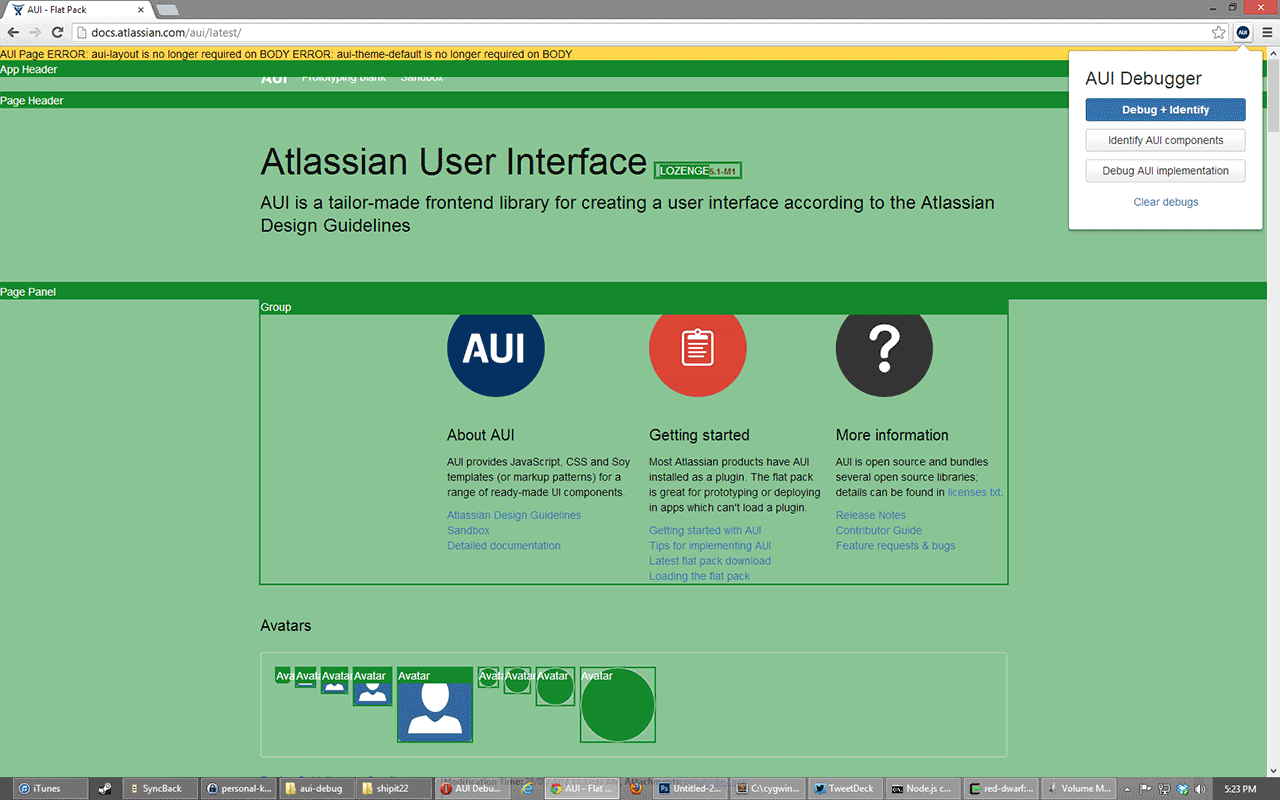Image resolution: width=1280 pixels, height=800 pixels.
Task: Open the aui-debug folder taskbar item
Action: coord(318,788)
